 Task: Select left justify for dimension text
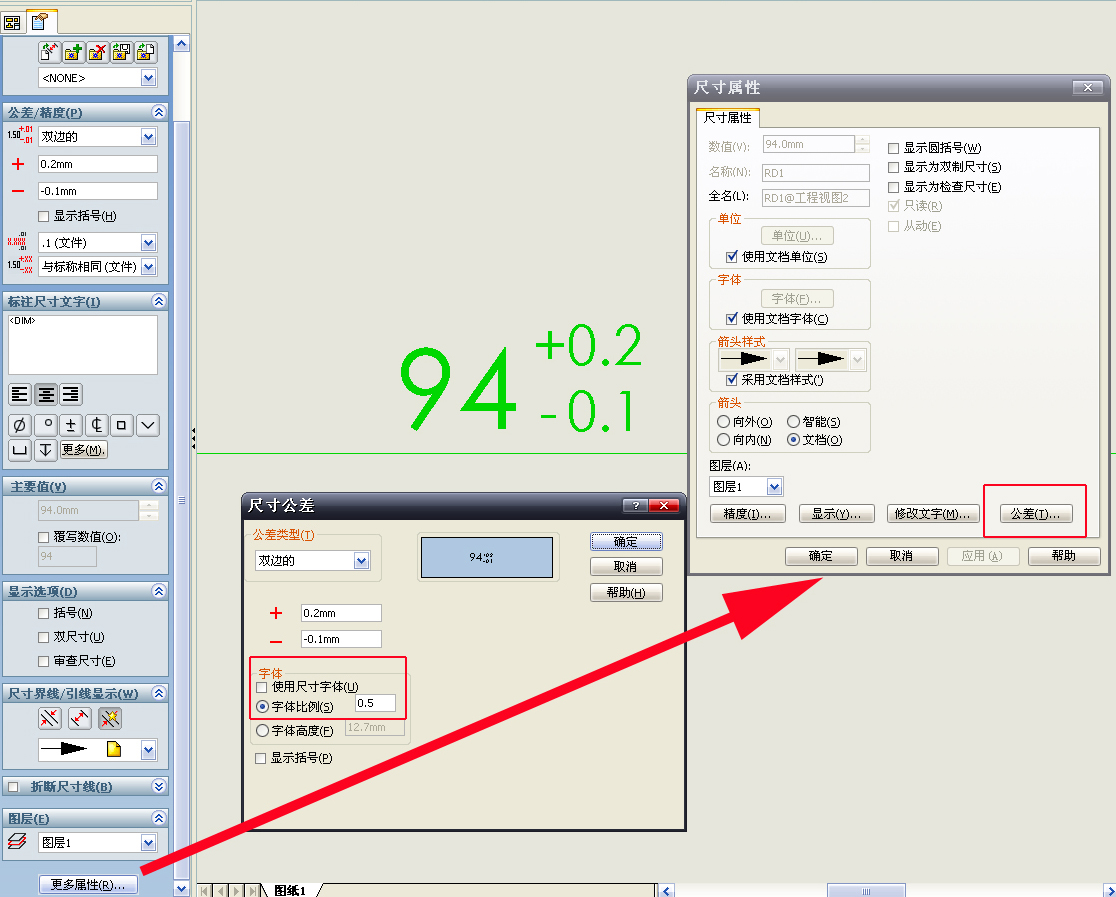point(19,393)
